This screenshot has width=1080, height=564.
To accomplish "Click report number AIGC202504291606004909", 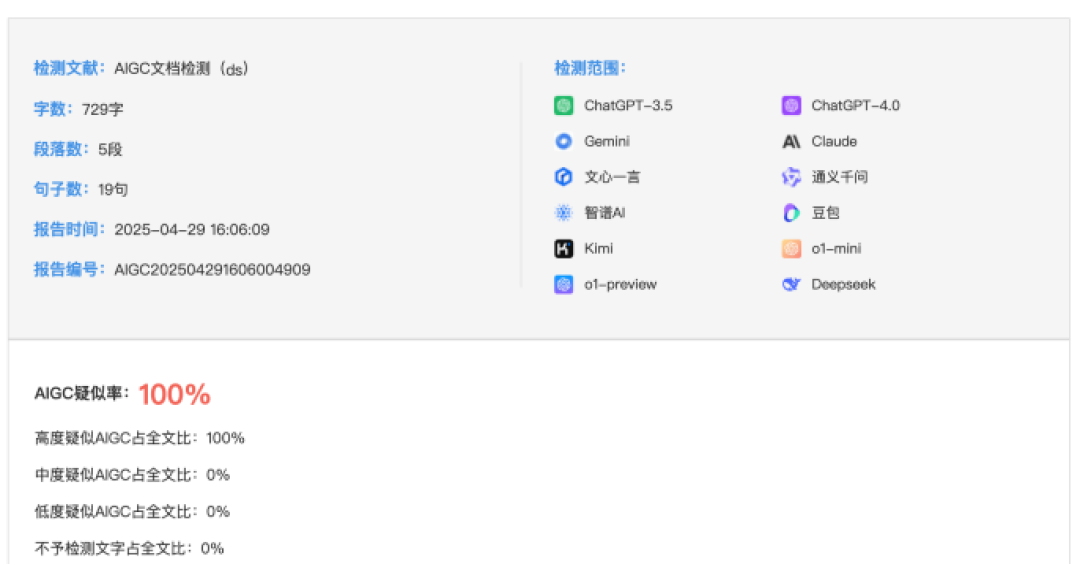I will [212, 269].
